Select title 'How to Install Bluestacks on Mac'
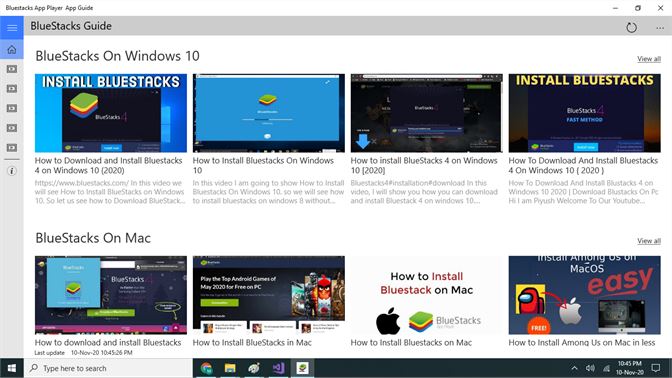 [411, 342]
